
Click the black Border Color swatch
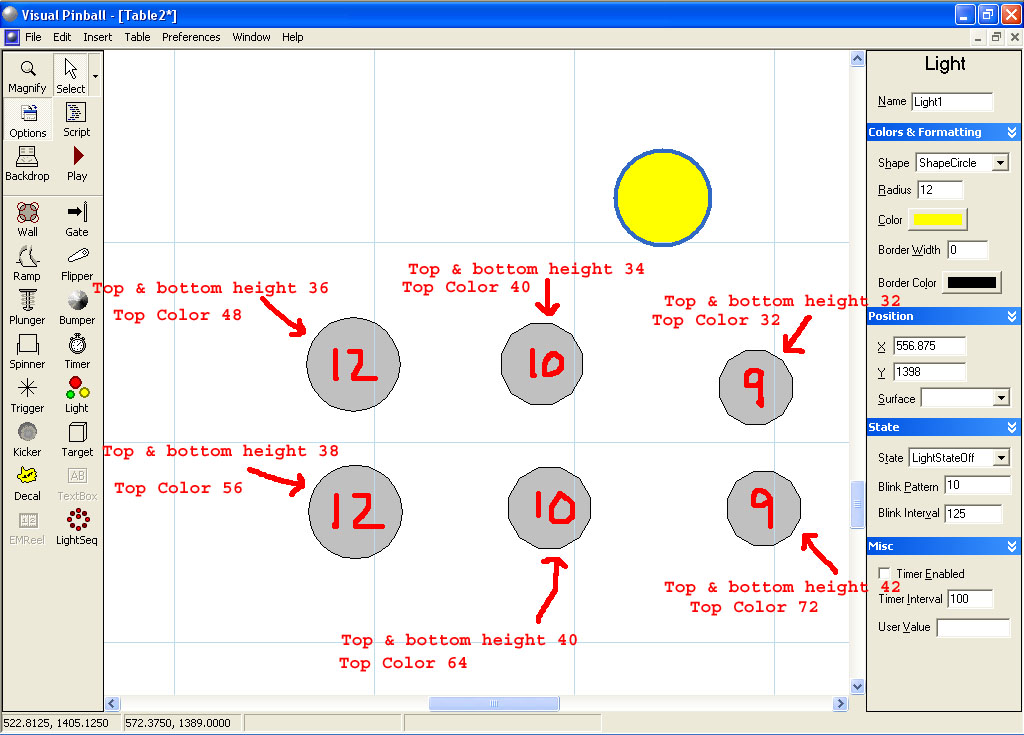(x=971, y=283)
